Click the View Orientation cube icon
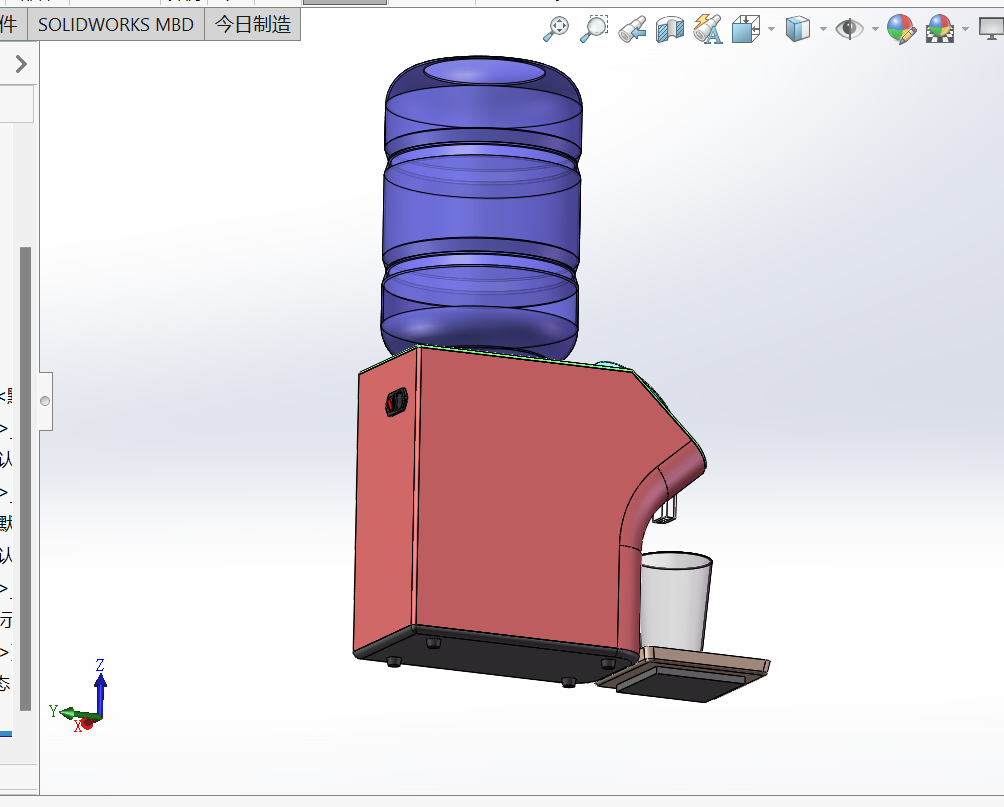This screenshot has height=807, width=1004. click(x=746, y=29)
